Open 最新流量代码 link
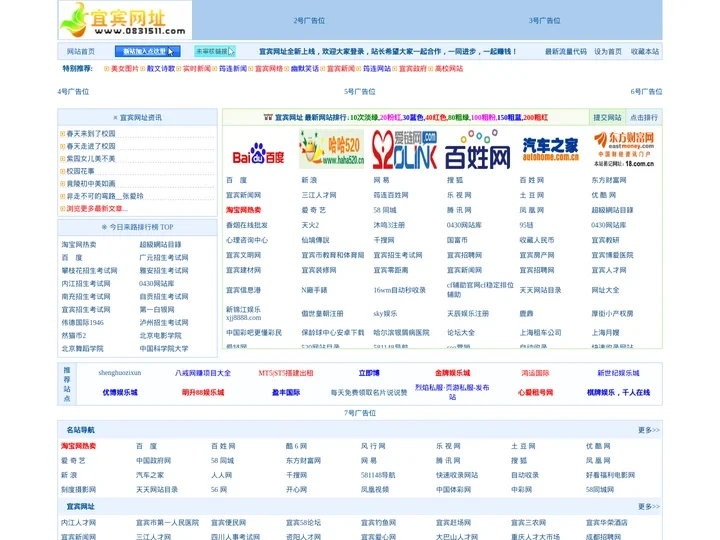The width and height of the screenshot is (720, 540). (566, 51)
